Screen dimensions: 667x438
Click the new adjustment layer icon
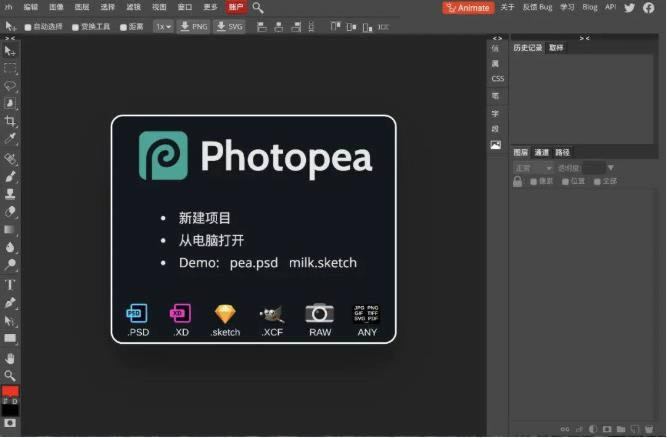[x=593, y=429]
